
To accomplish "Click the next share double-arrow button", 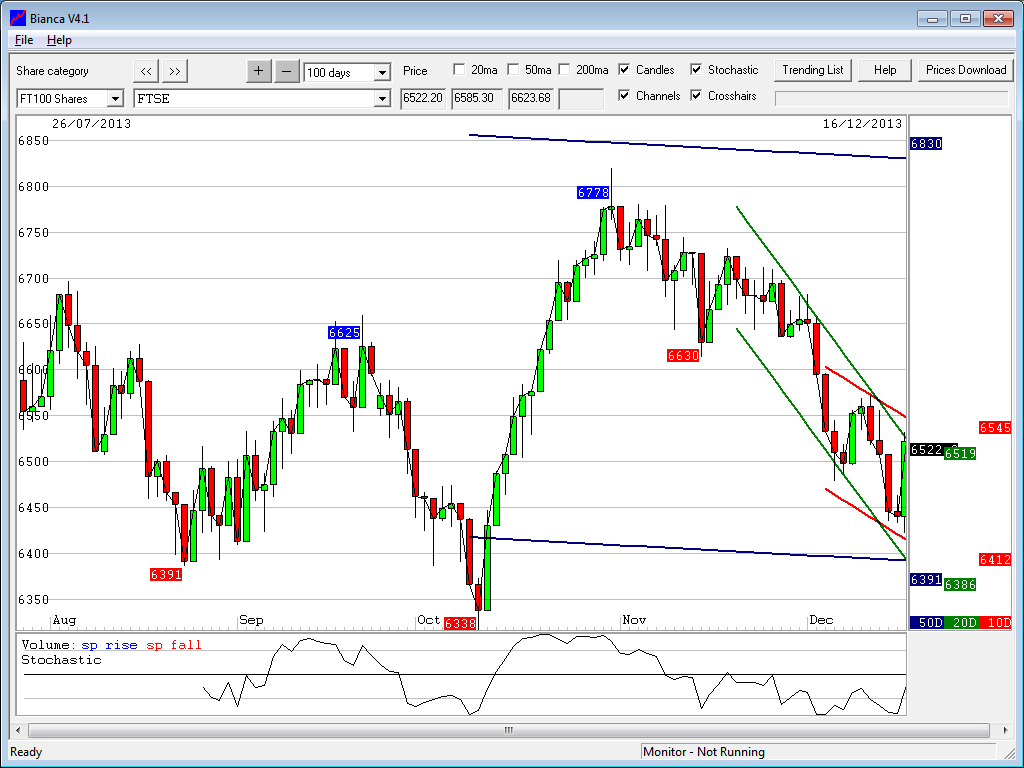I will (175, 71).
